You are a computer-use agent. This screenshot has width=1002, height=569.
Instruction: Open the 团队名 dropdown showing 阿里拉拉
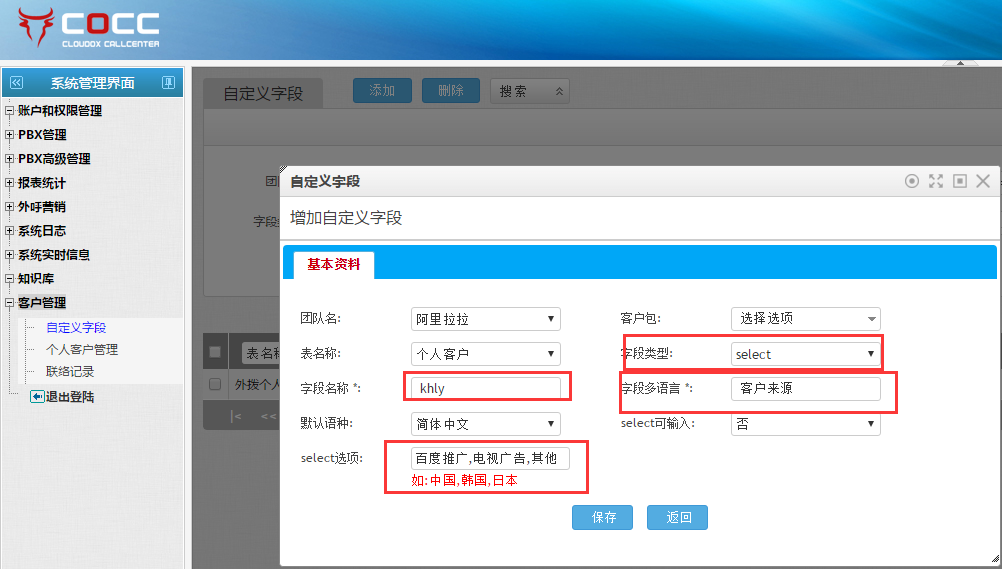tap(485, 319)
